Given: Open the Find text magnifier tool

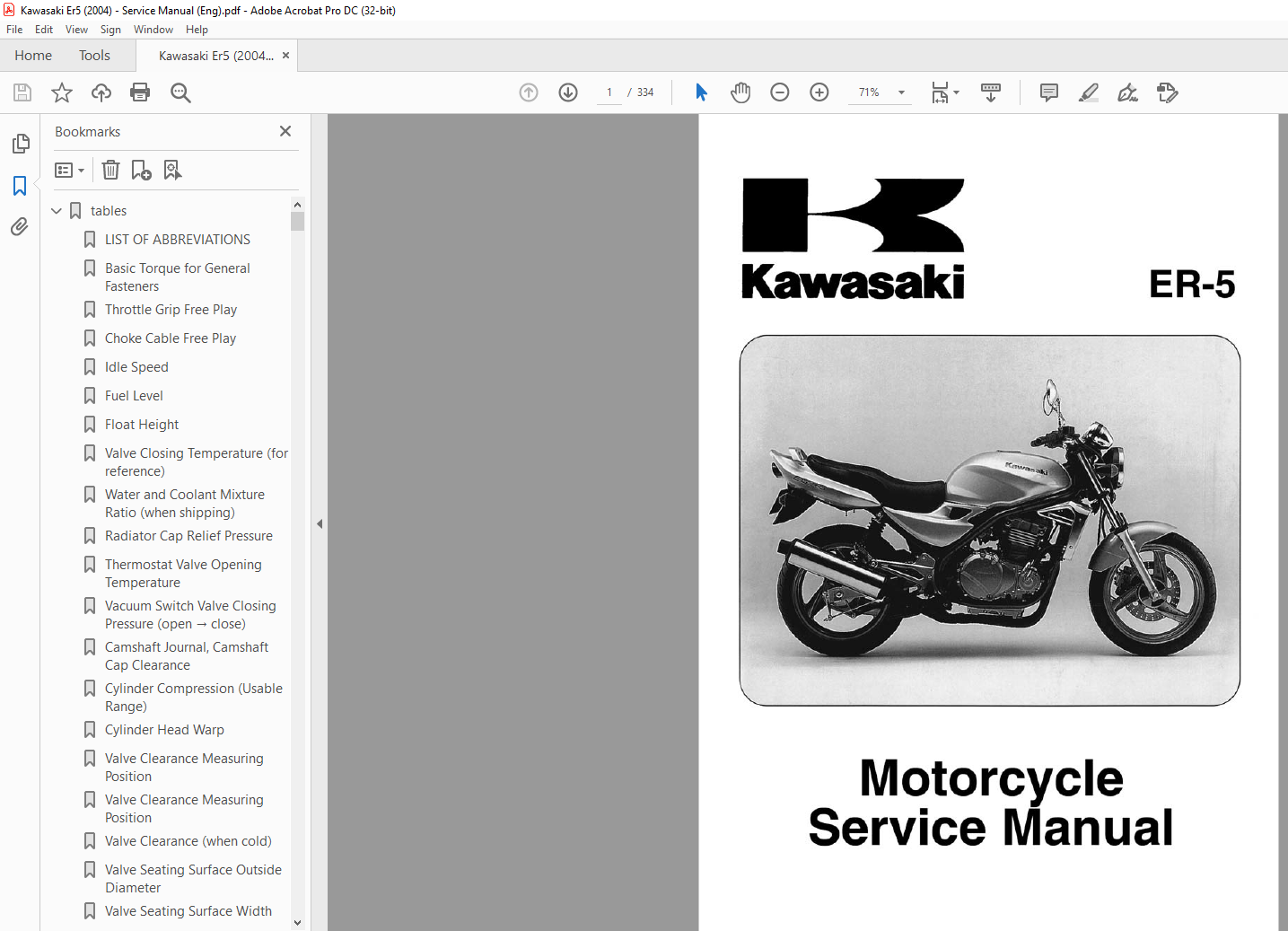Looking at the screenshot, I should coord(180,92).
